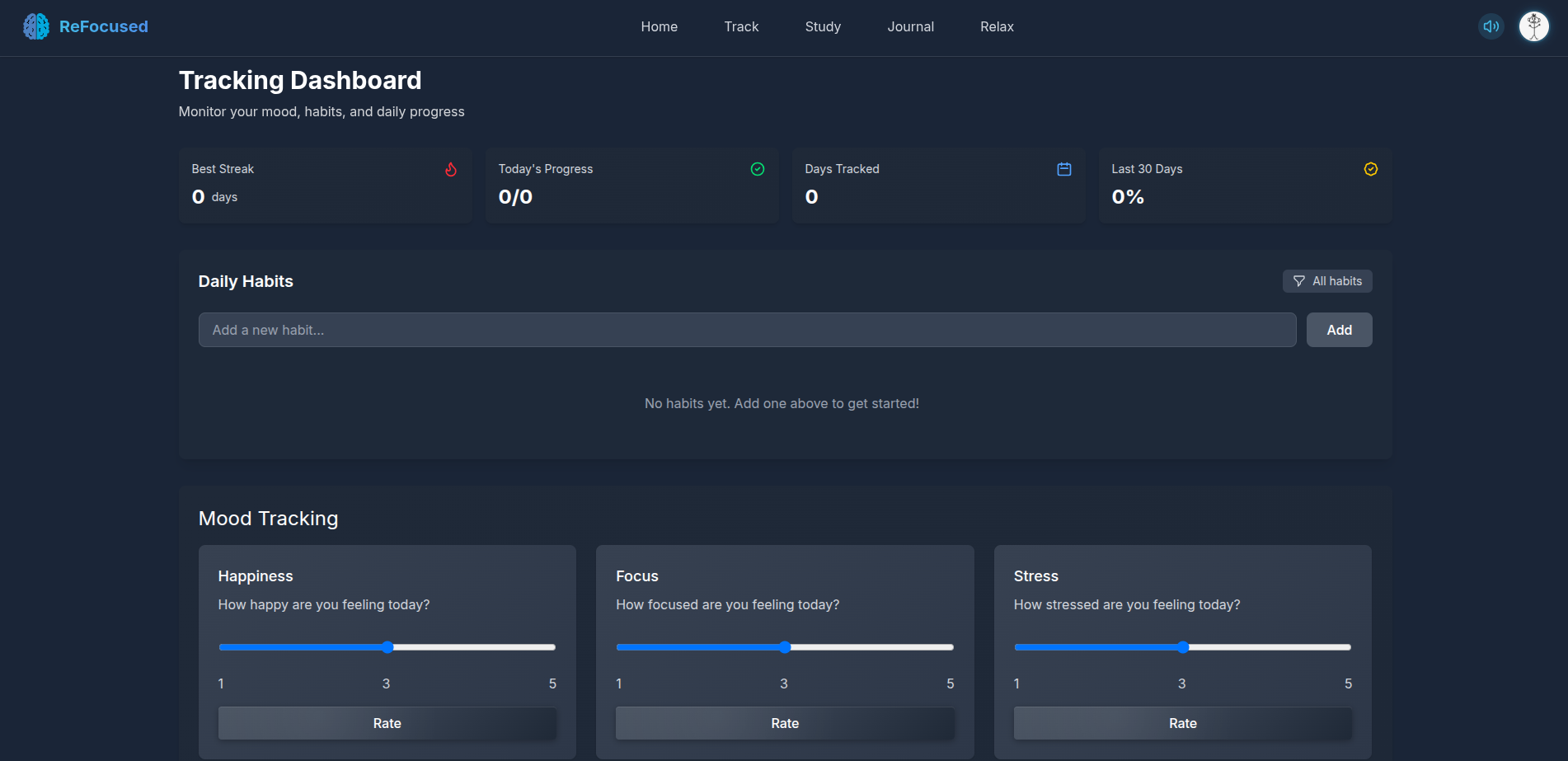This screenshot has height=761, width=1568.
Task: Mute sound using the speaker icon
Action: point(1491,26)
